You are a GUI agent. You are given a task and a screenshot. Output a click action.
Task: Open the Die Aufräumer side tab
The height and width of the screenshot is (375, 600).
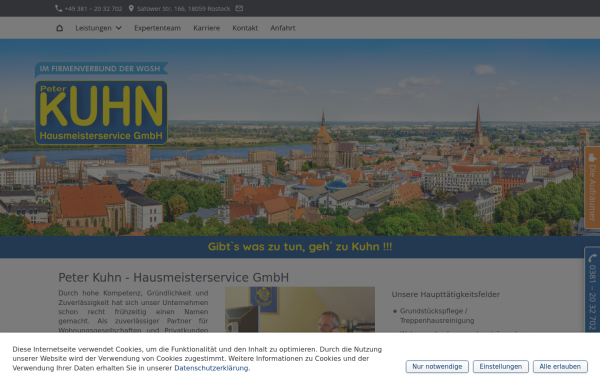point(592,188)
